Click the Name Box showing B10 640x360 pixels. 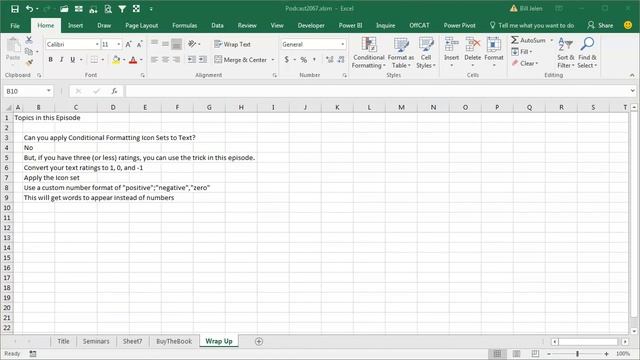(24, 91)
